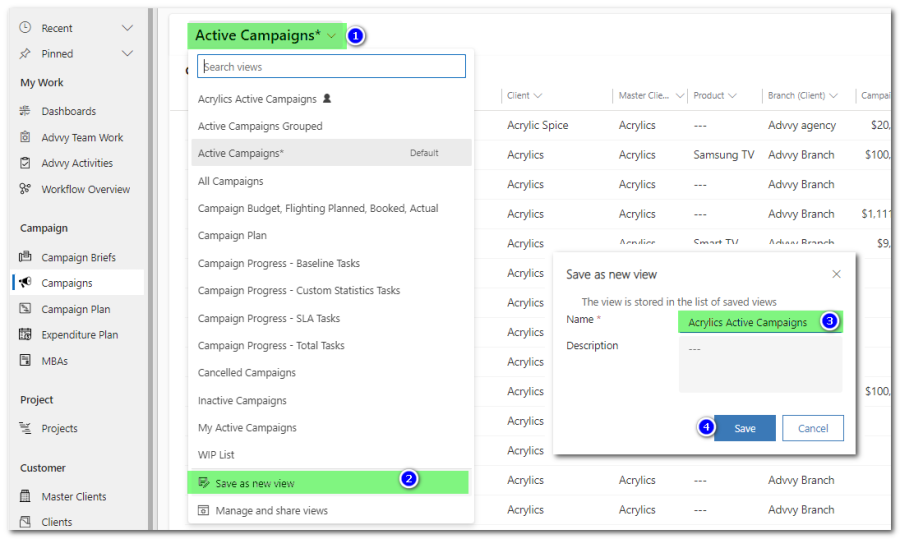The height and width of the screenshot is (539, 900).
Task: Close the Save as new view dialog
Action: pos(836,274)
